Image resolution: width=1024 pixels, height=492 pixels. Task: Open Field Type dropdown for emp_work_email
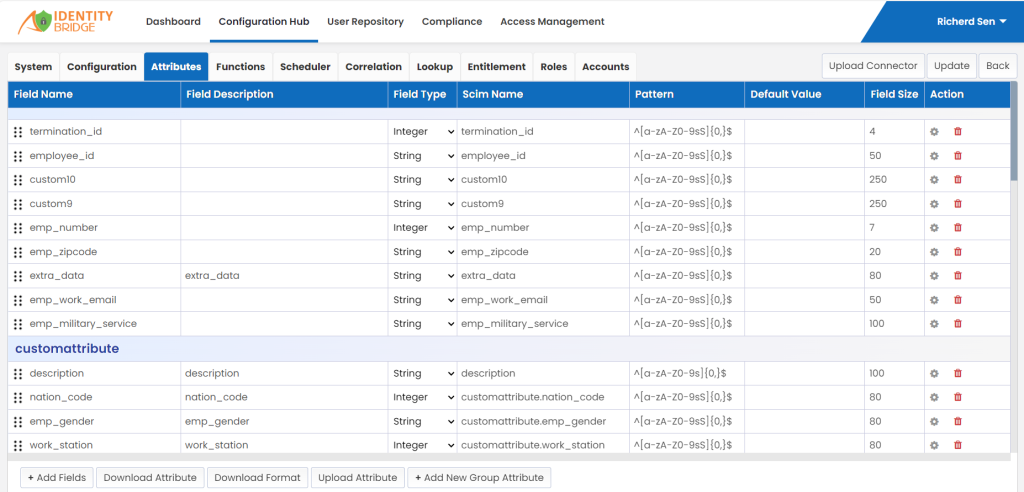coord(423,300)
